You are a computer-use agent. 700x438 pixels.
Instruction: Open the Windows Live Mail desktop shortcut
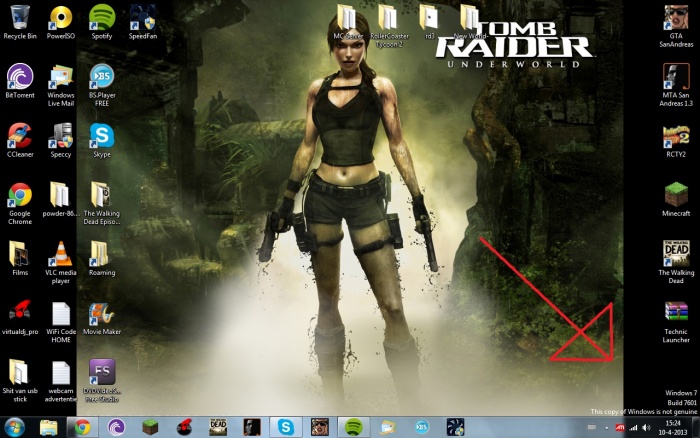coord(61,85)
